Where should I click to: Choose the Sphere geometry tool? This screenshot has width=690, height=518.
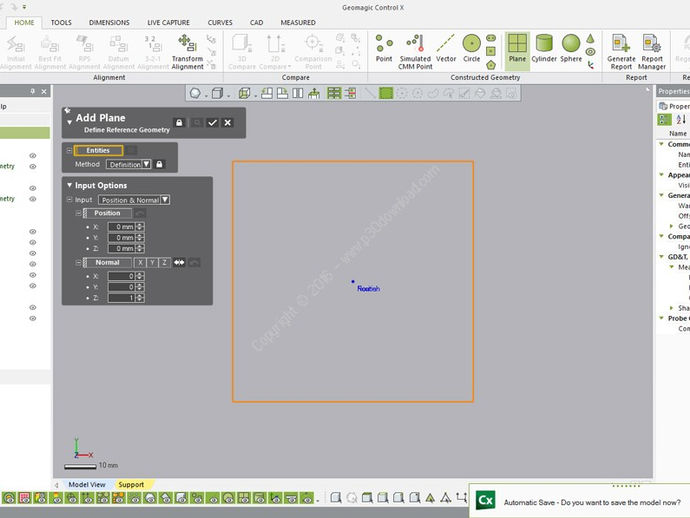coord(571,49)
